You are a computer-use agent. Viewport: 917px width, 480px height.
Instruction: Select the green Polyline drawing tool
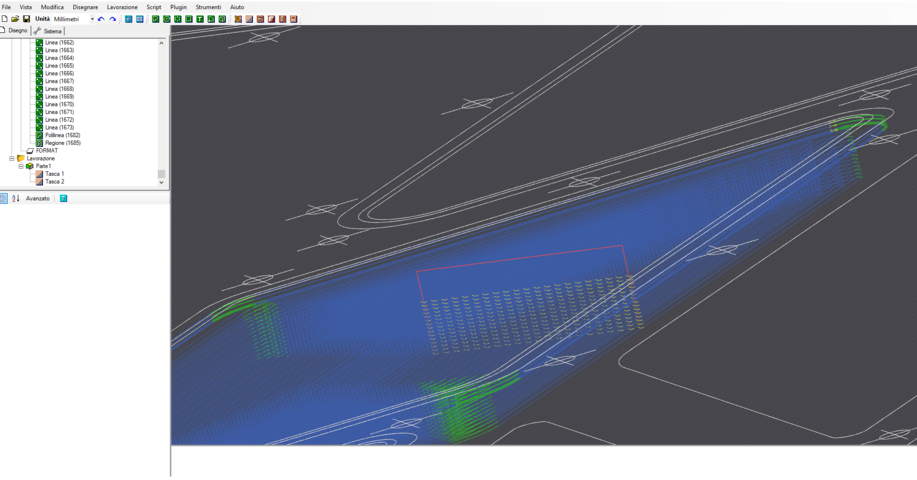click(156, 19)
